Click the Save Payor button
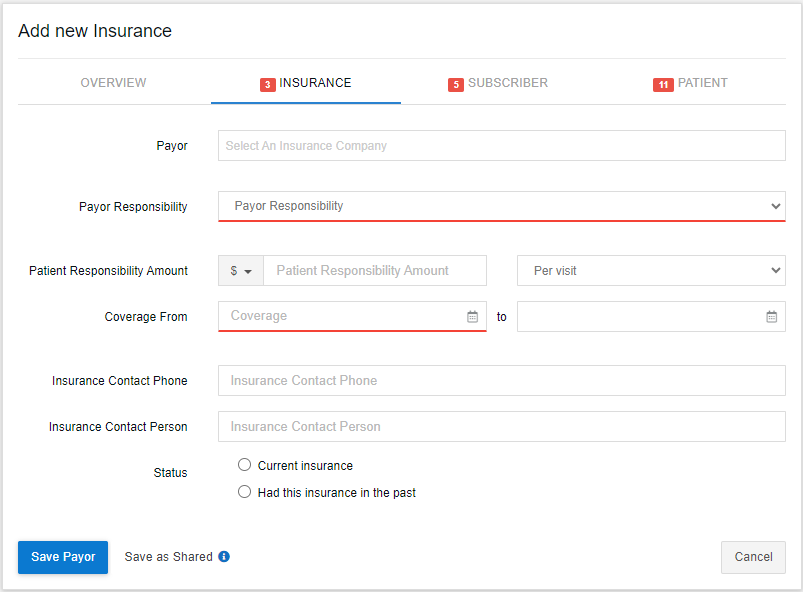This screenshot has width=803, height=592. (62, 557)
